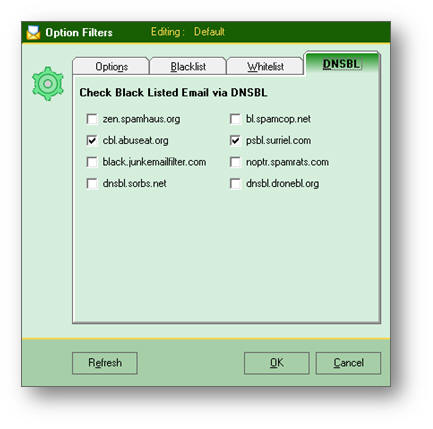Screen dimensions: 433x429
Task: Switch to the Options tab
Action: click(x=111, y=66)
